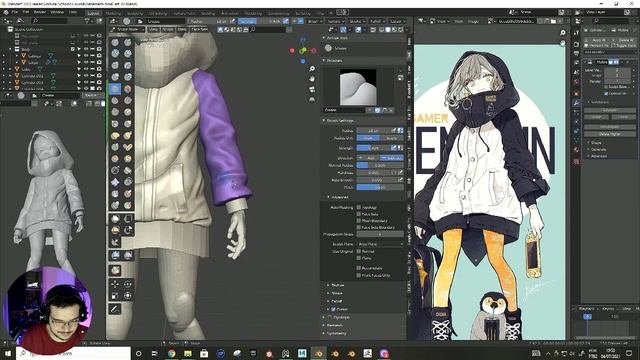
Task: Toggle camera view icon in viewport
Action: point(312,89)
